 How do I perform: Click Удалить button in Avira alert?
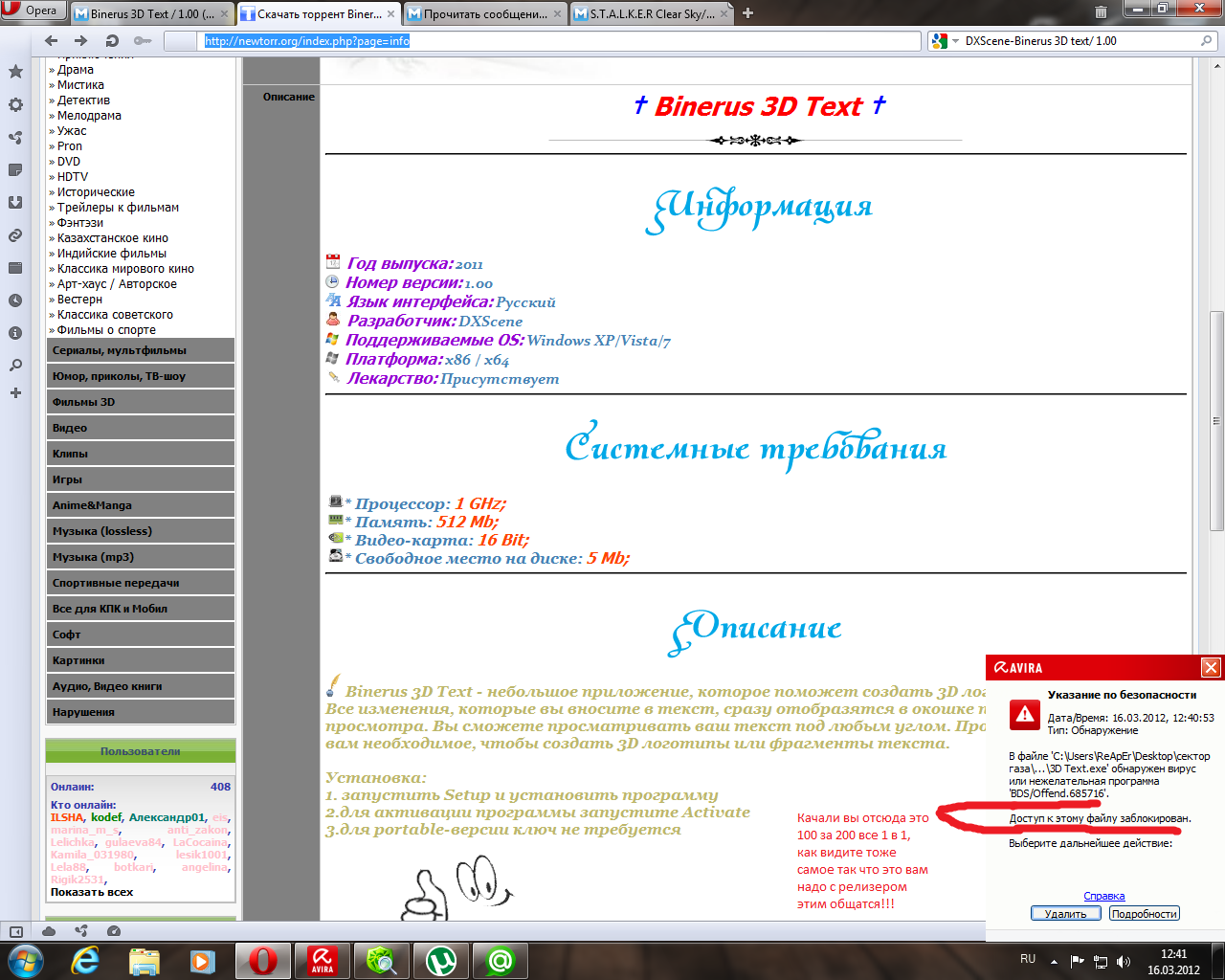click(x=1065, y=914)
